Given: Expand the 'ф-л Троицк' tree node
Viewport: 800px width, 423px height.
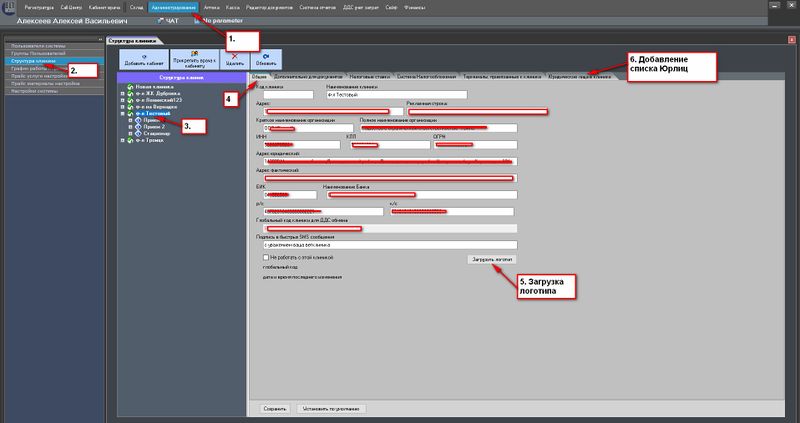Looking at the screenshot, I should 121,140.
